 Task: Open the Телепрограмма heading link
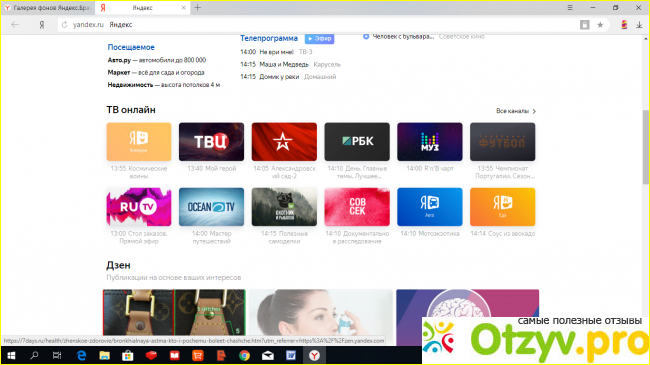(269, 38)
